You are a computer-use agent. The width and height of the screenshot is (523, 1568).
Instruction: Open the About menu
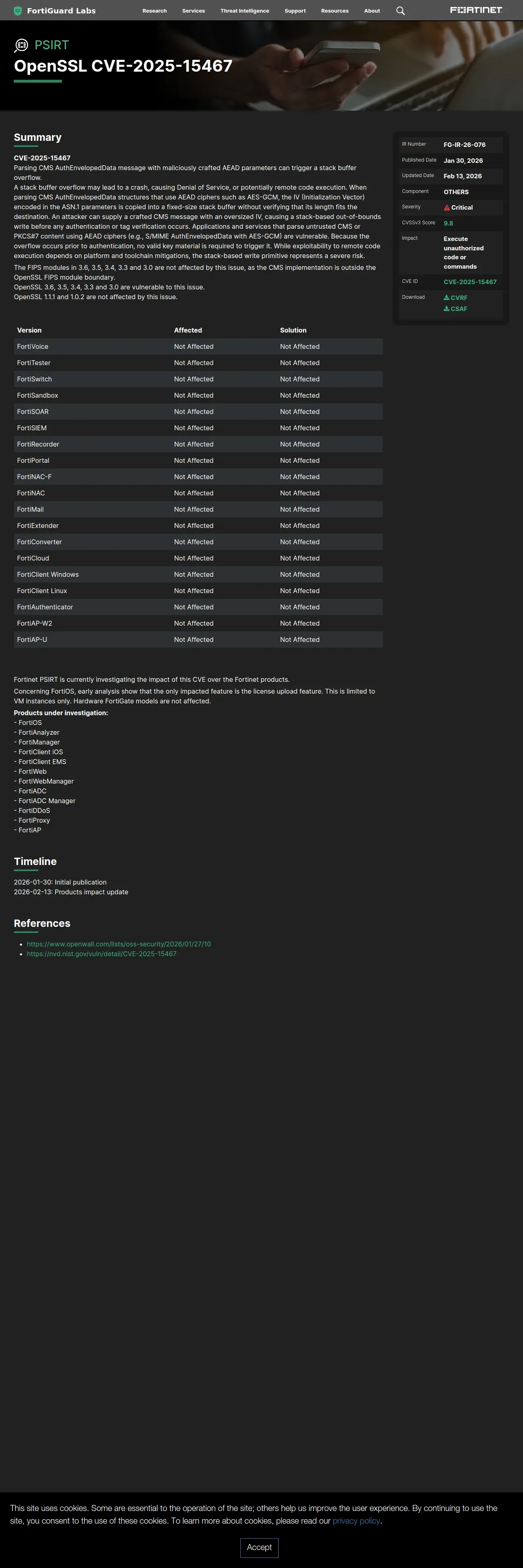(372, 10)
